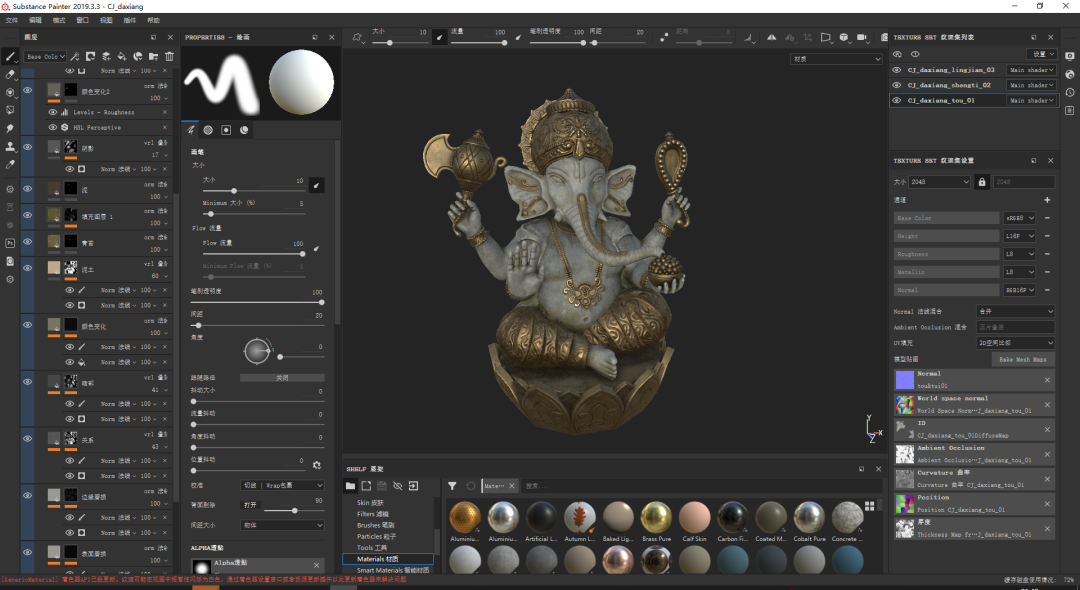Image resolution: width=1080 pixels, height=590 pixels.
Task: Open the 帮助 menu
Action: (x=154, y=20)
